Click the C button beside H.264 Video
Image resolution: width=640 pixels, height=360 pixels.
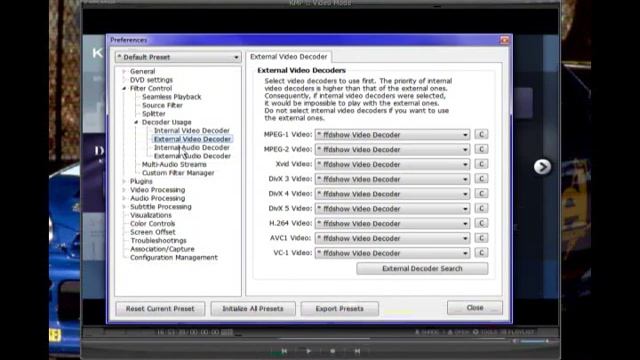(481, 223)
